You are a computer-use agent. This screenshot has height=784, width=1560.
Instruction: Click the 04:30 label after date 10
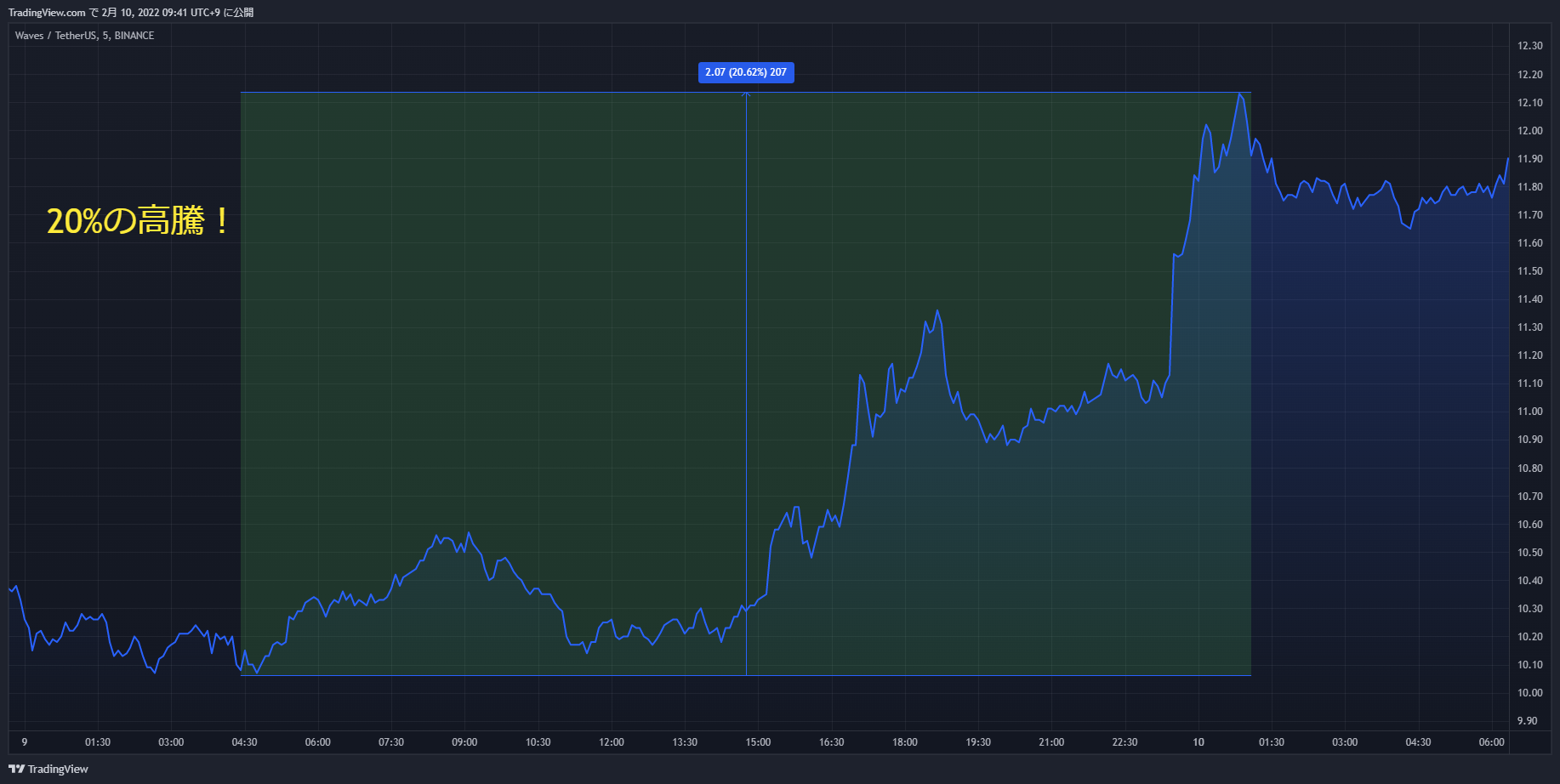click(x=1418, y=742)
